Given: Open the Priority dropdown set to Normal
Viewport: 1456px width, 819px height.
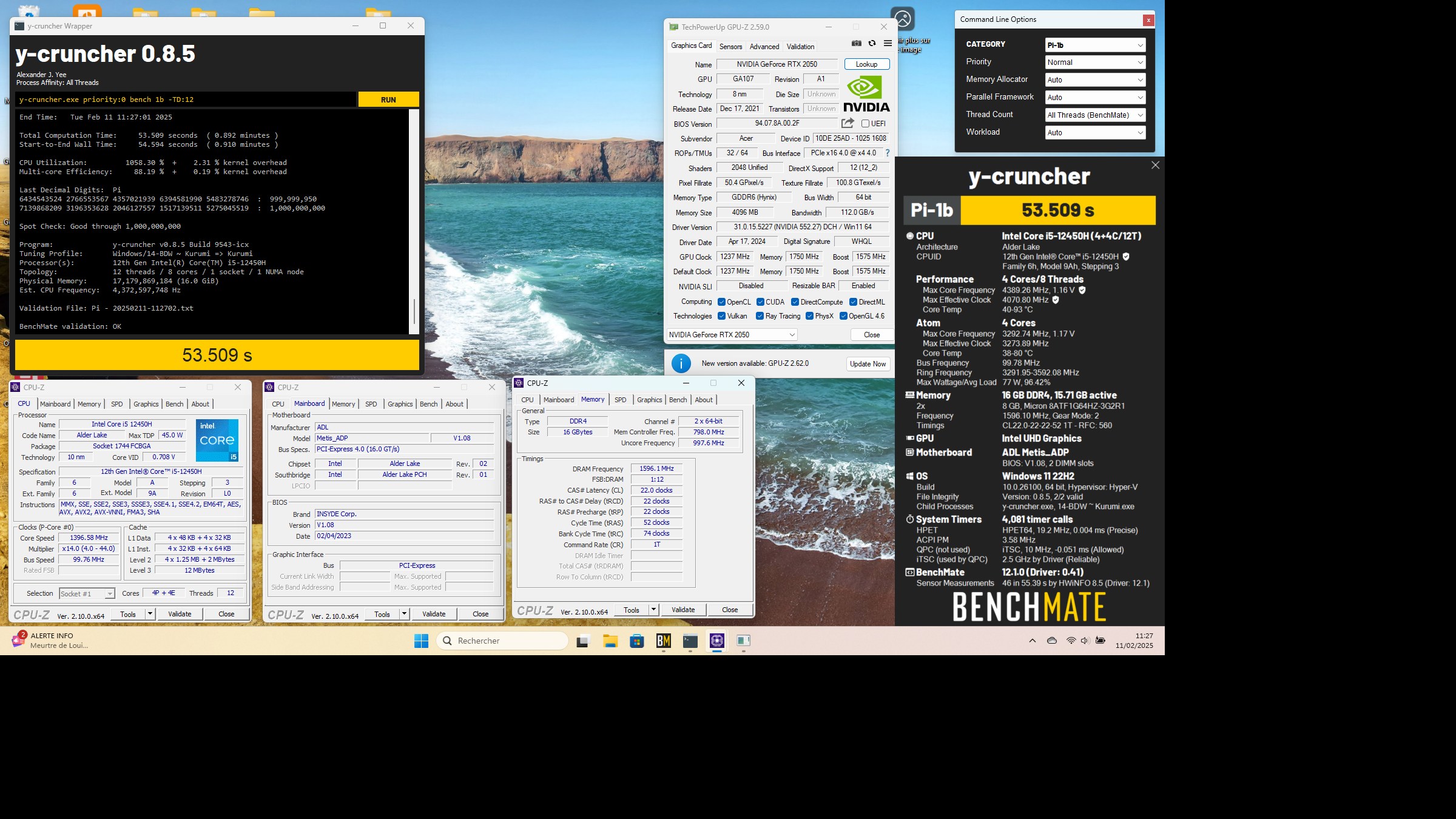Looking at the screenshot, I should pos(1095,62).
